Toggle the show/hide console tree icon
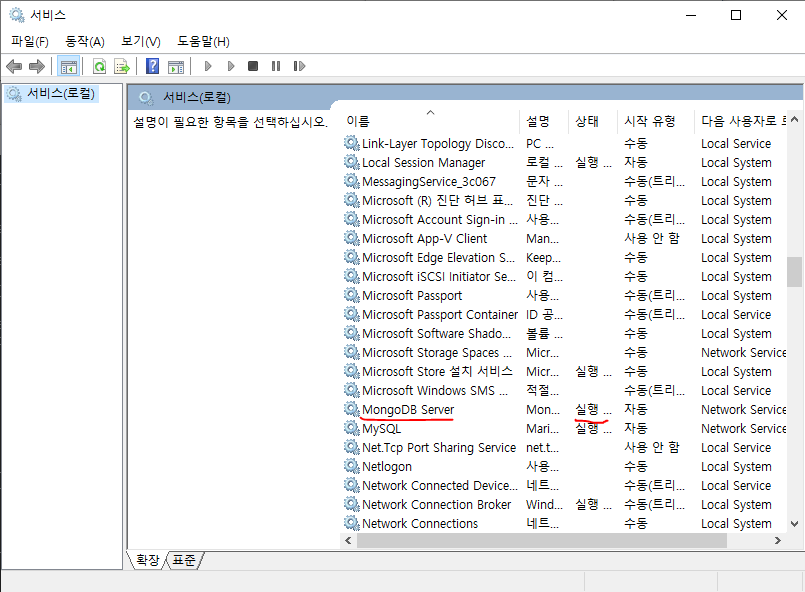Image resolution: width=805 pixels, height=592 pixels. (x=68, y=66)
